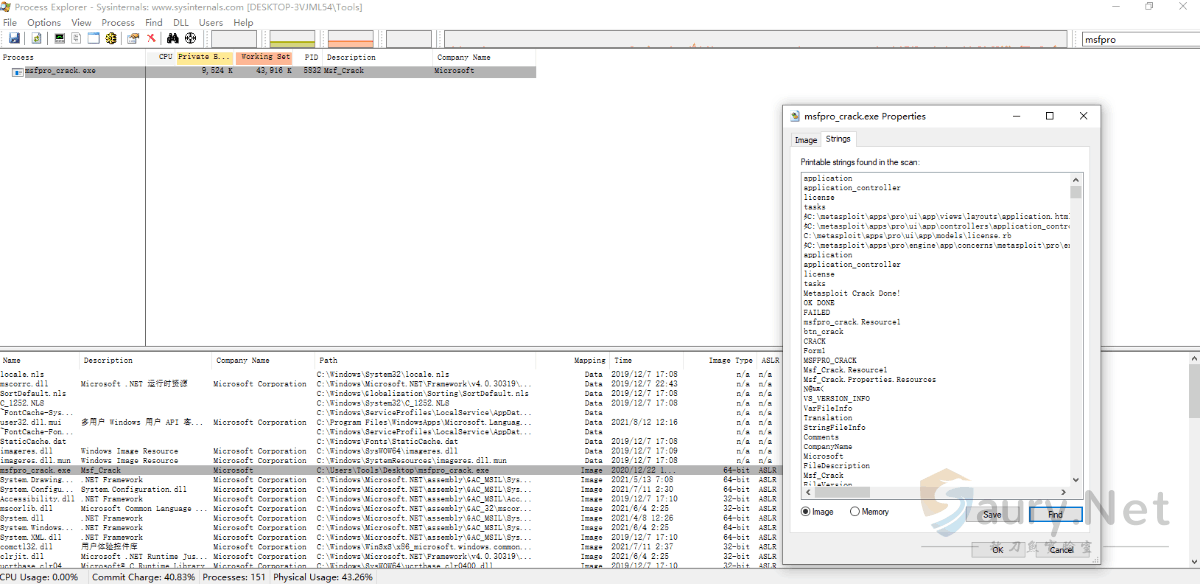This screenshot has width=1200, height=584.
Task: Click the msfpro filter search field
Action: tap(1138, 39)
